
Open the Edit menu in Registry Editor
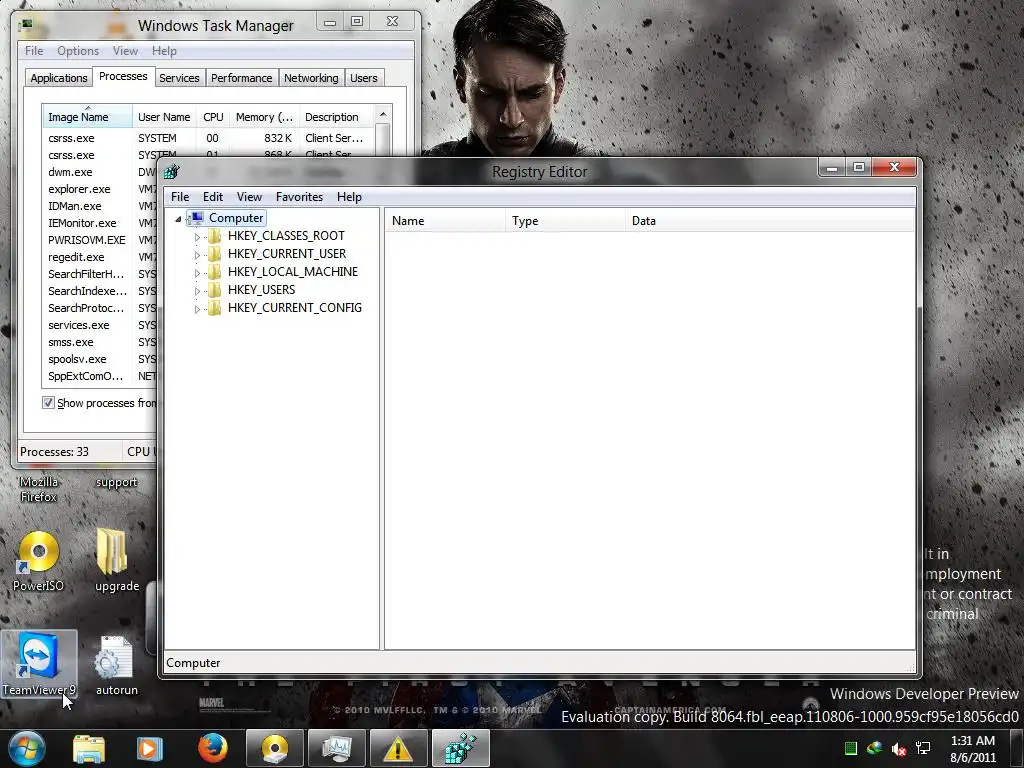[x=213, y=197]
